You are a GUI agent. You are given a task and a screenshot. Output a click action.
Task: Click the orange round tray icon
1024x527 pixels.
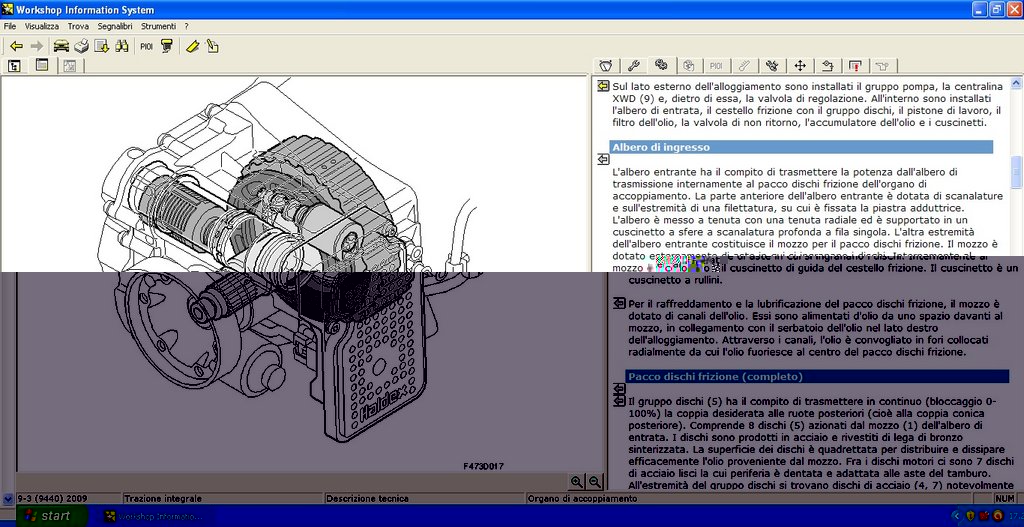coord(998,516)
